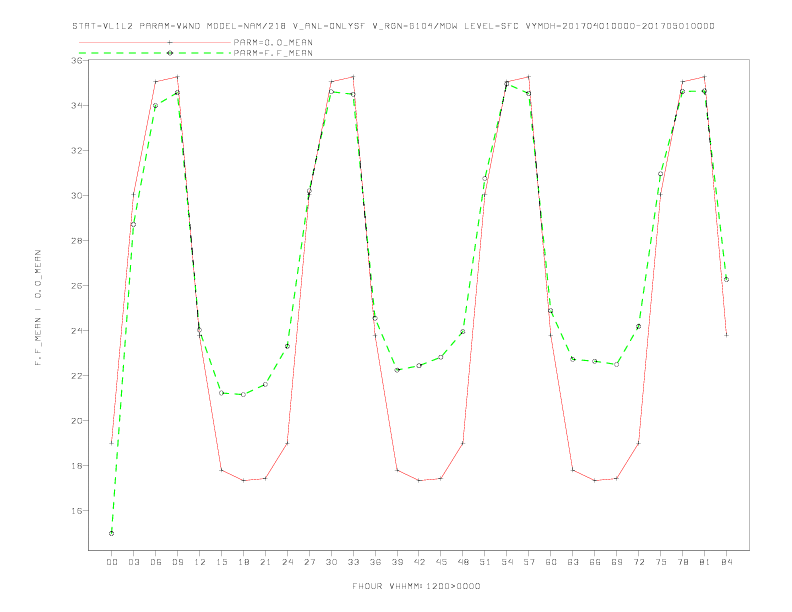Click the x-axis tick label 60

pyautogui.click(x=551, y=562)
